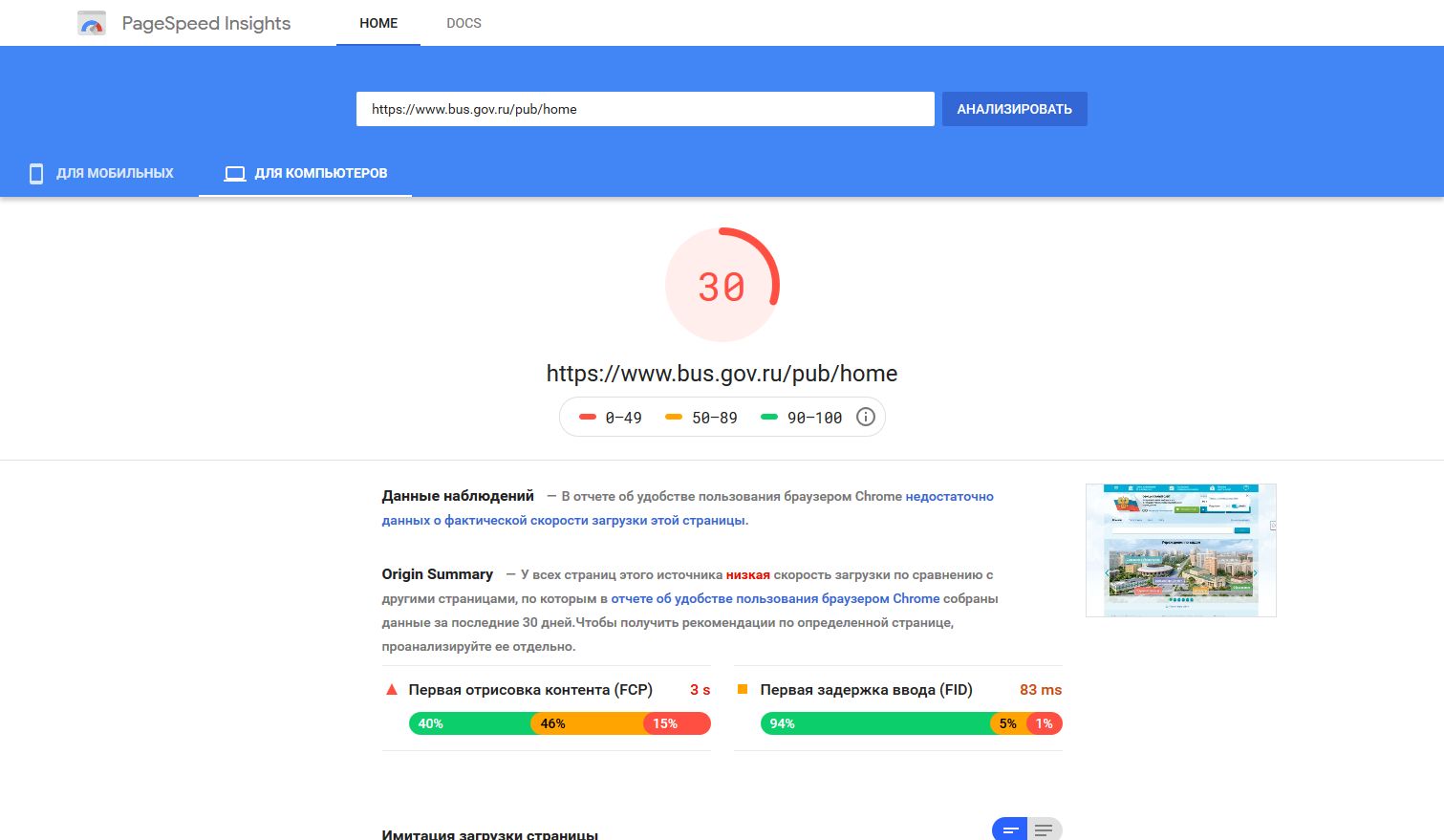Viewport: 1444px width, 840px height.
Task: Click the orange 5% FID bar segment
Action: (x=1008, y=723)
